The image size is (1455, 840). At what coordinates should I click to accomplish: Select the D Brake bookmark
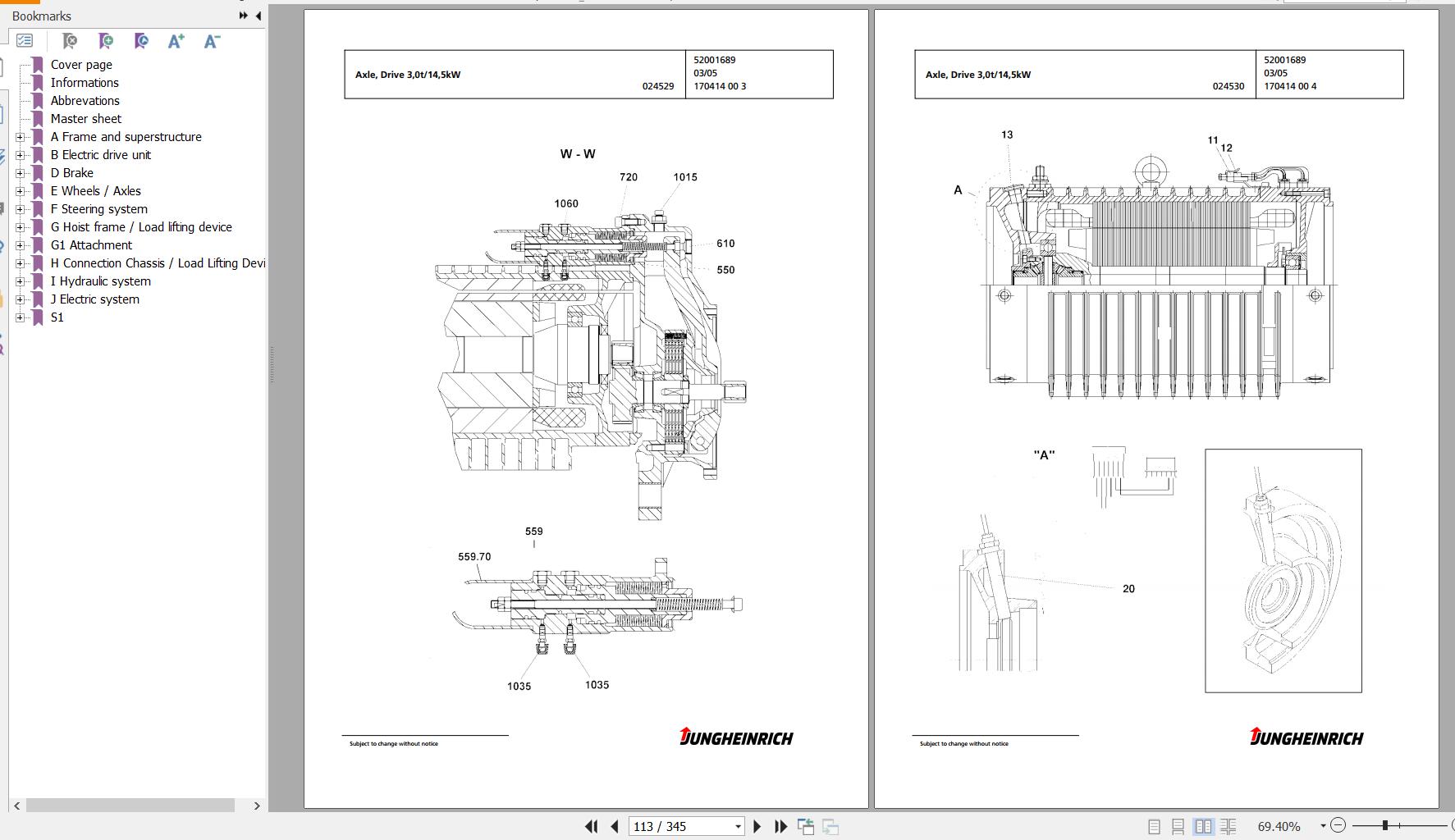point(72,172)
